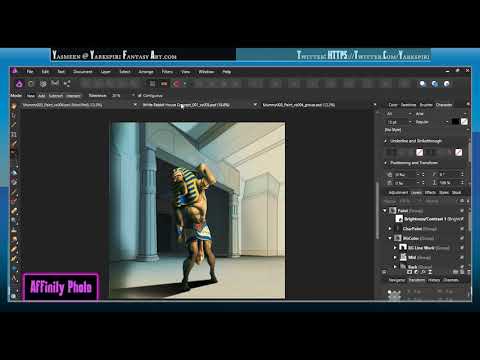Open the Arrange menu

[x=146, y=72]
